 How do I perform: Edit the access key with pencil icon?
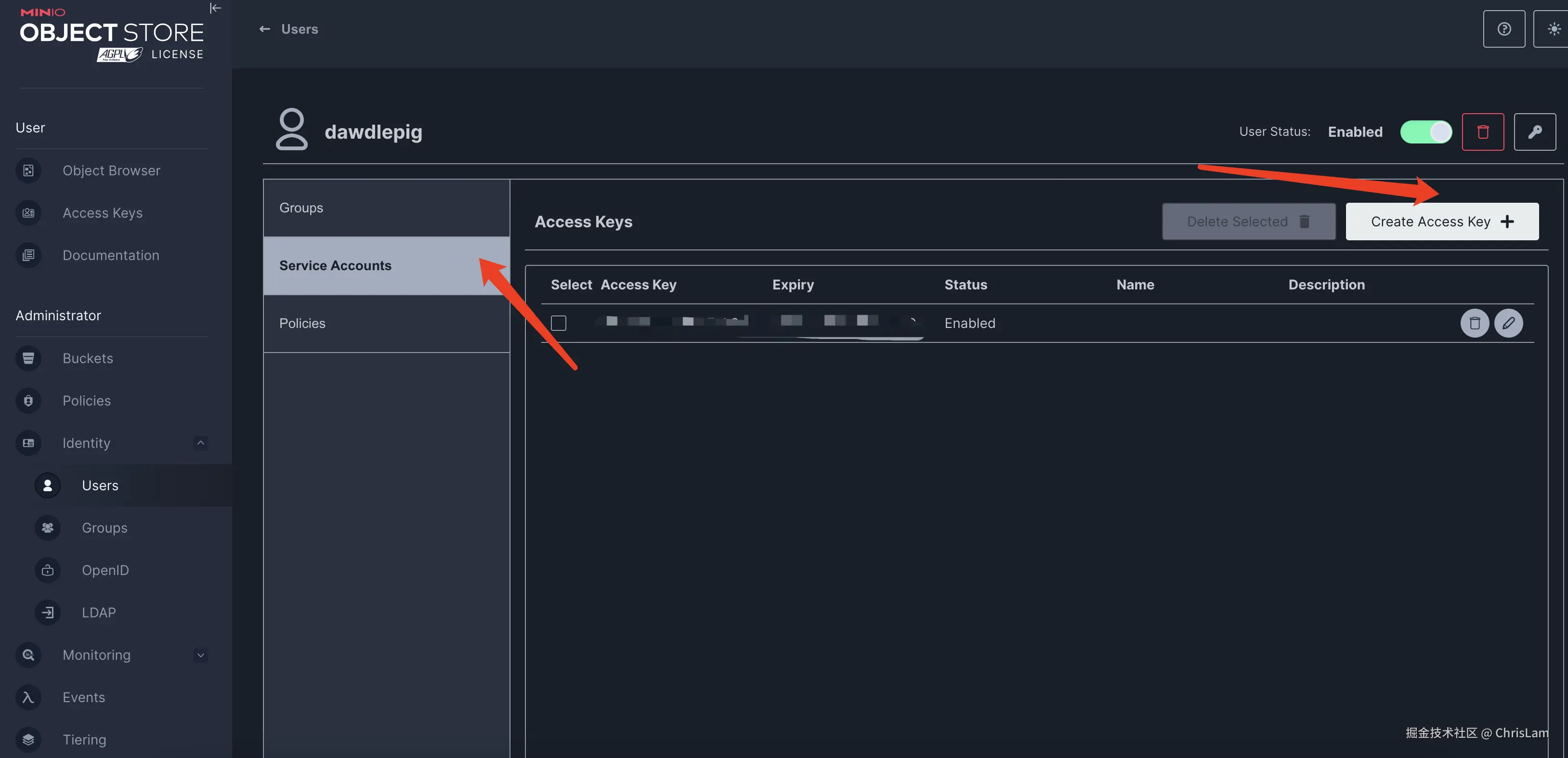coord(1508,323)
